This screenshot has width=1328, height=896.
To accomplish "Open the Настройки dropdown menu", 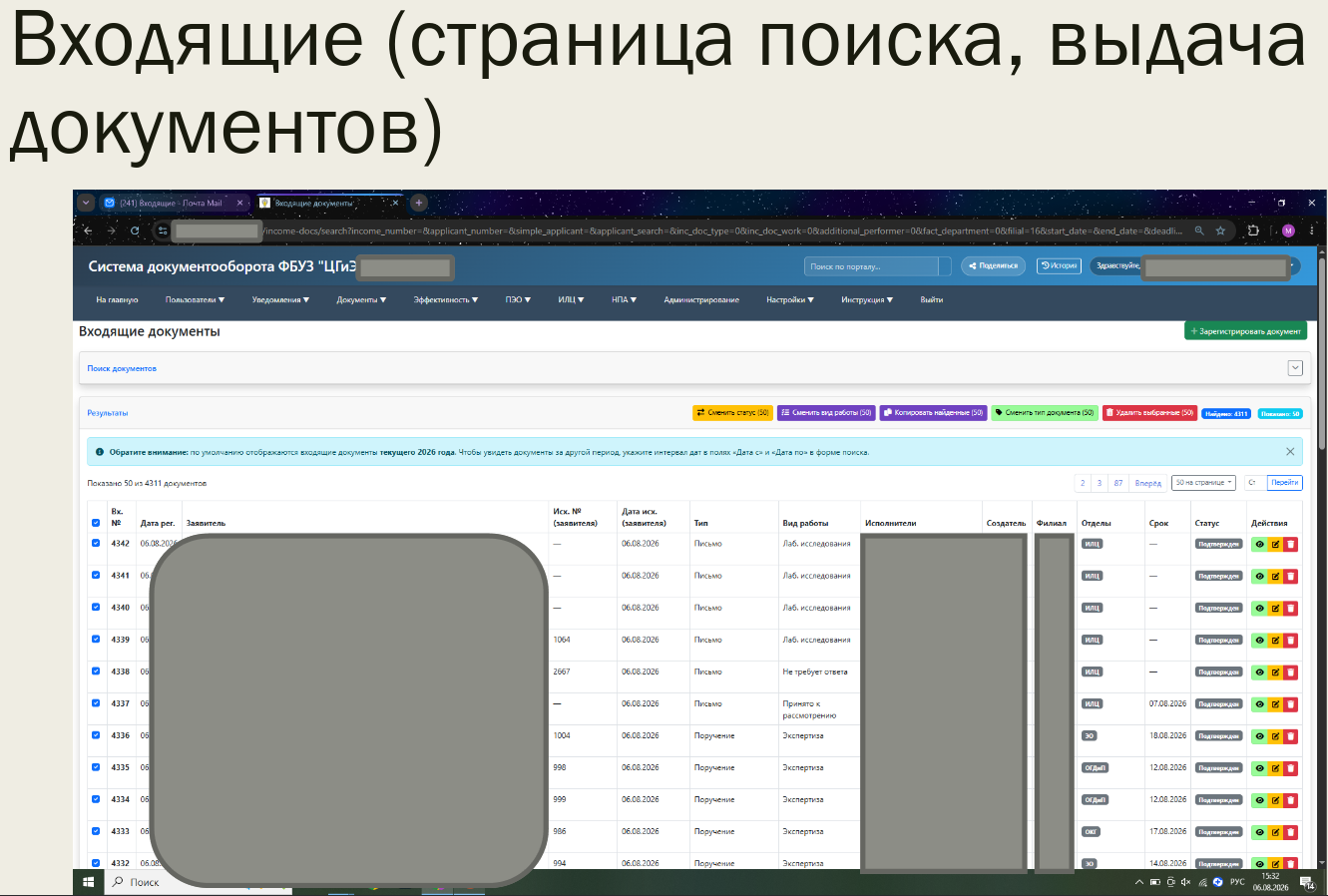I will click(x=790, y=299).
